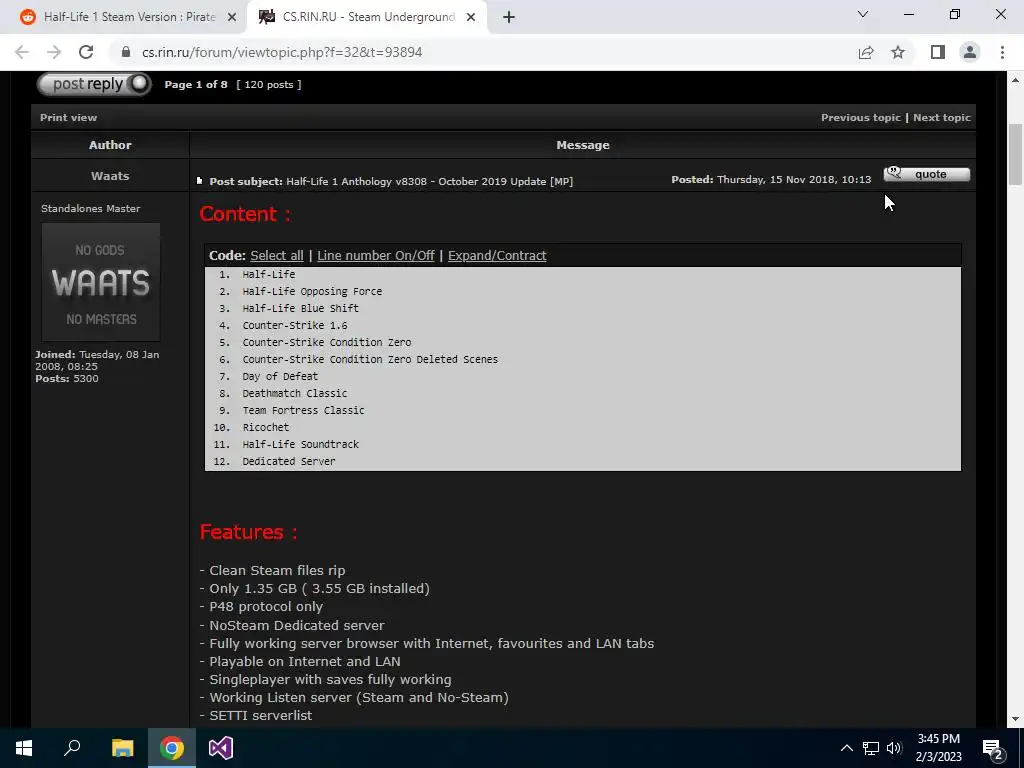Go back using browser back arrow
The height and width of the screenshot is (768, 1024).
click(22, 52)
